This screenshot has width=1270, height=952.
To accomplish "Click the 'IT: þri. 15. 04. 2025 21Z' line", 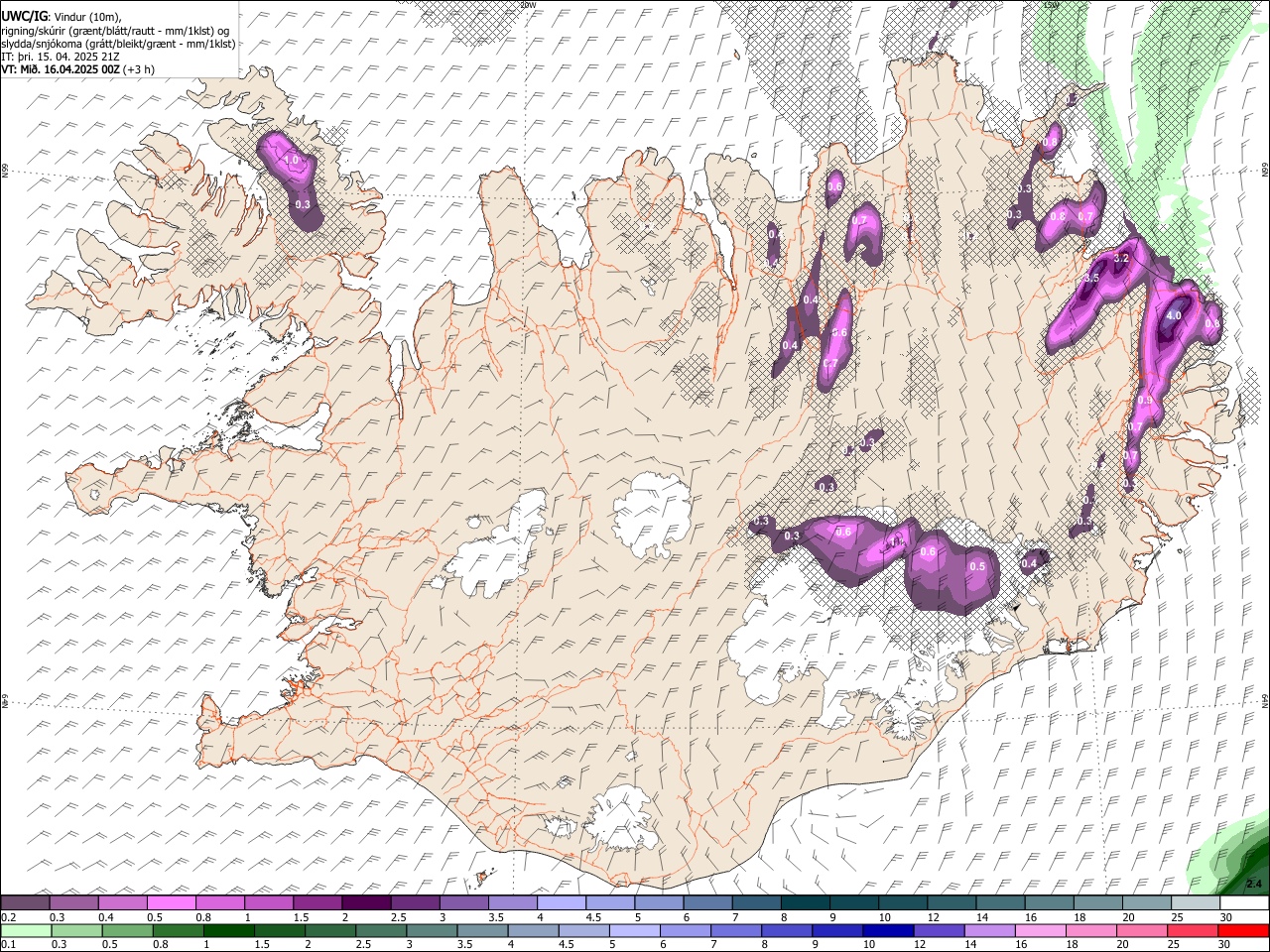I will 62,57.
